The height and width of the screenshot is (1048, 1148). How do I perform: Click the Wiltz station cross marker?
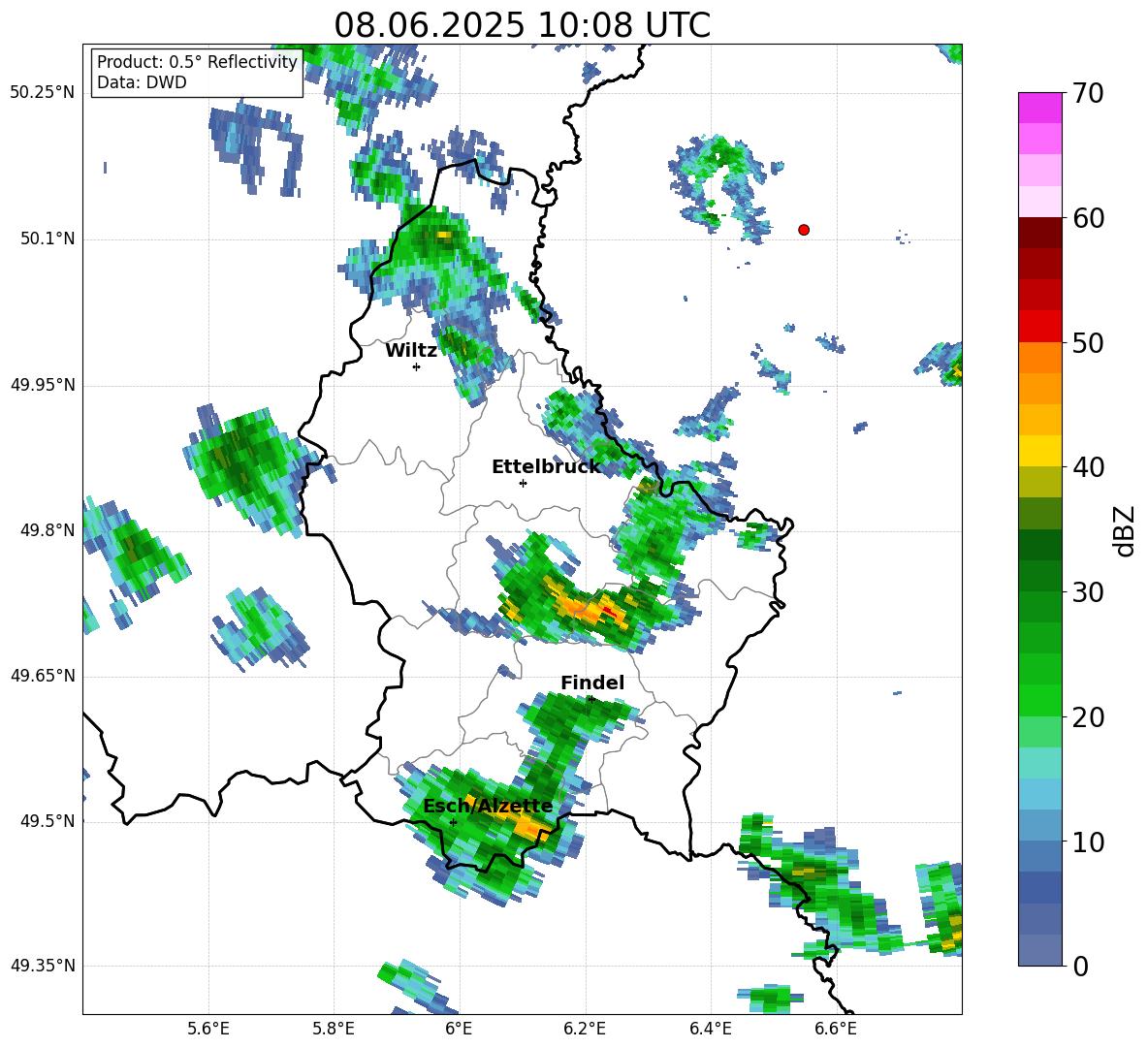pos(417,366)
